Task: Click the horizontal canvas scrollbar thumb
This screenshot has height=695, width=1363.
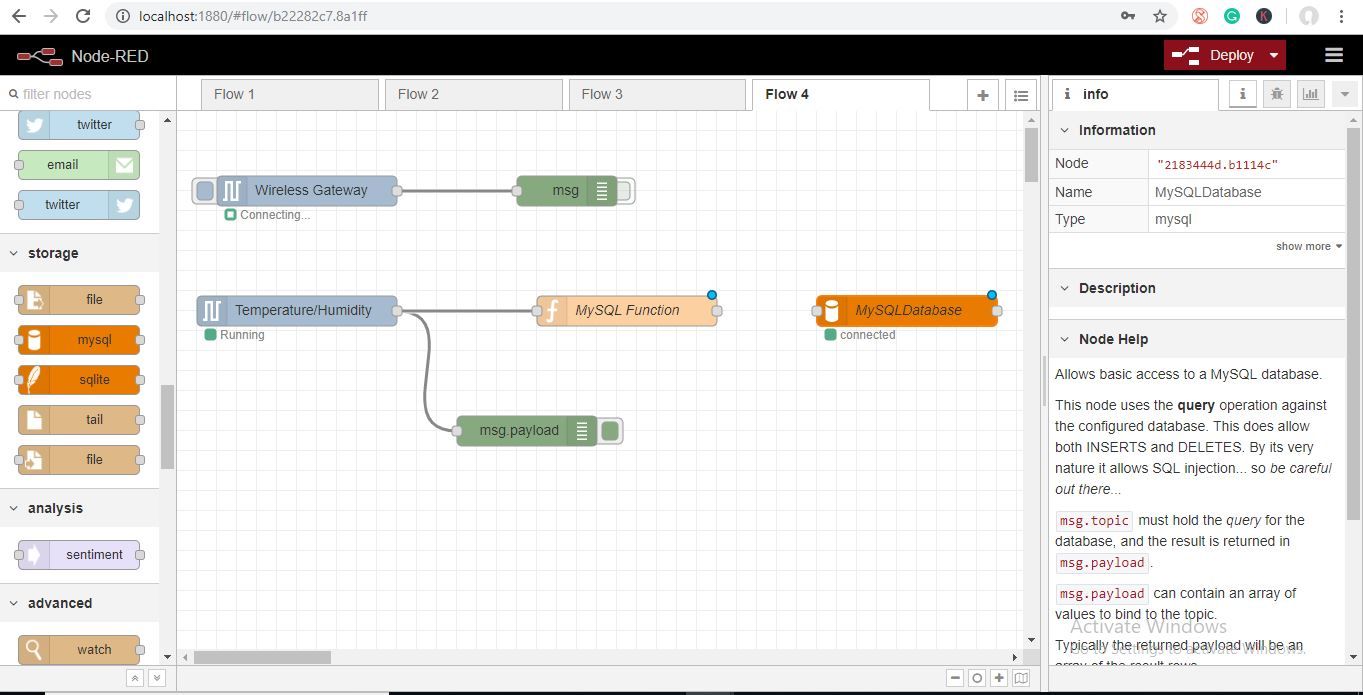Action: pyautogui.click(x=262, y=657)
